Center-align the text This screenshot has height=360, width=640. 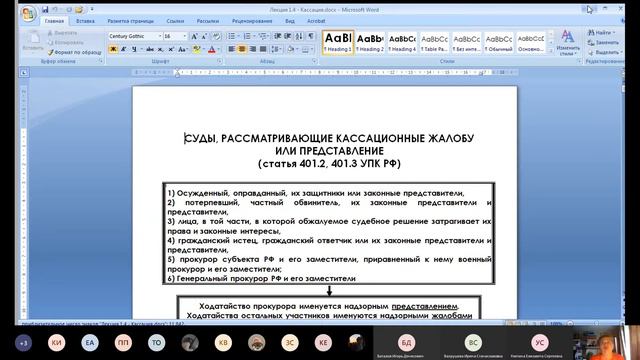coord(242,49)
